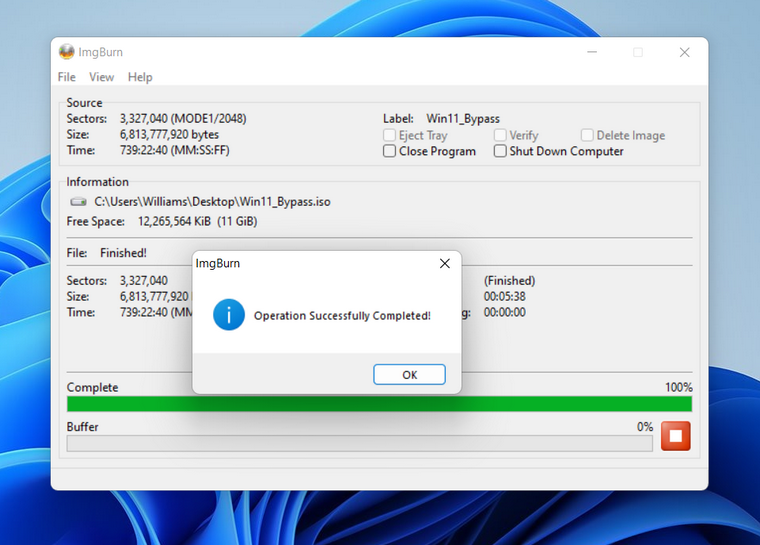Open the File menu
760x545 pixels.
click(x=66, y=77)
